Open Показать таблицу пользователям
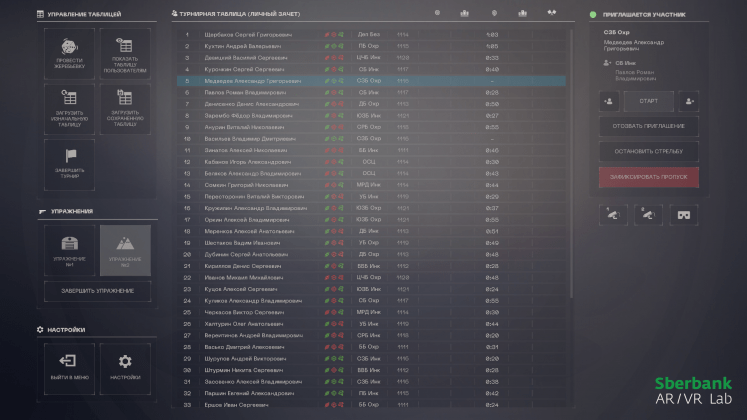 [125, 53]
